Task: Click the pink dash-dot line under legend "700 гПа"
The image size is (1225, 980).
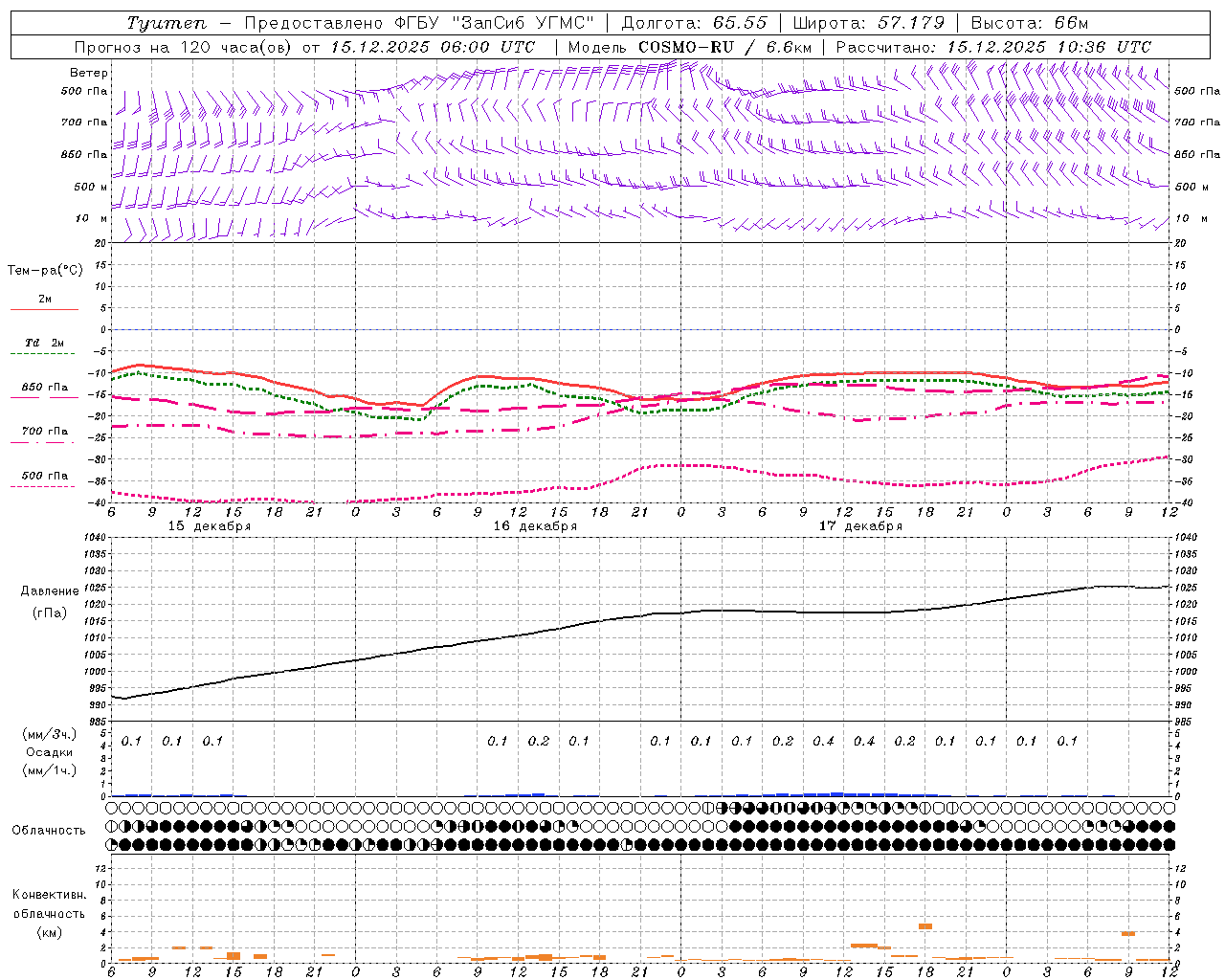Action: (x=44, y=442)
